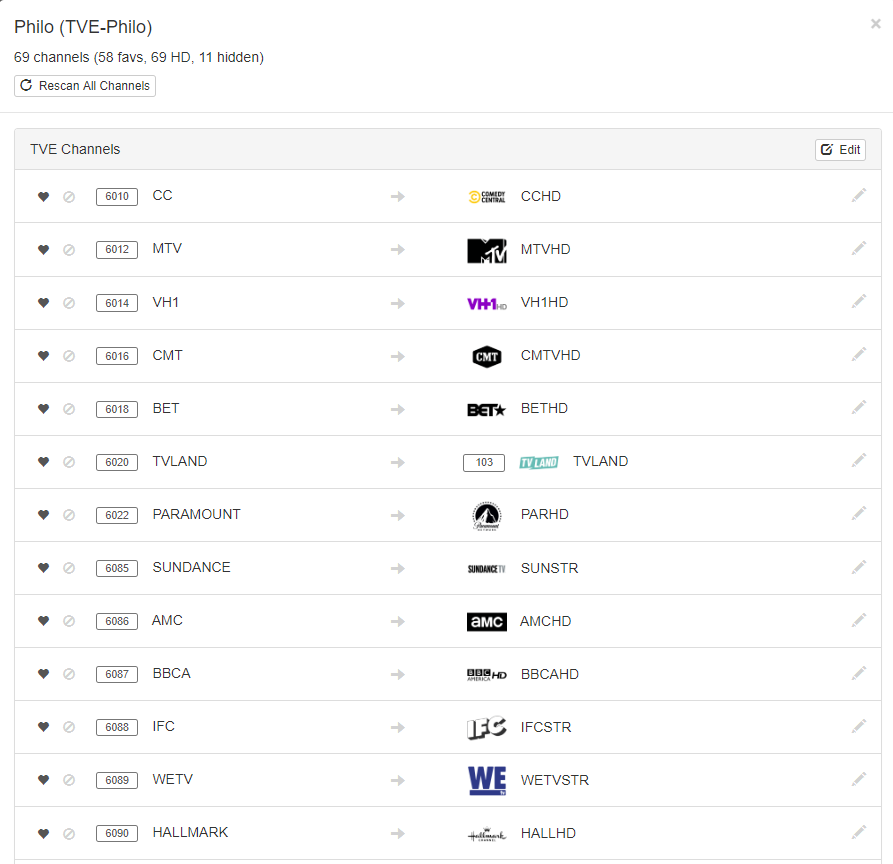Edit the BET channel mapping pencil
The width and height of the screenshot is (893, 864).
[859, 407]
